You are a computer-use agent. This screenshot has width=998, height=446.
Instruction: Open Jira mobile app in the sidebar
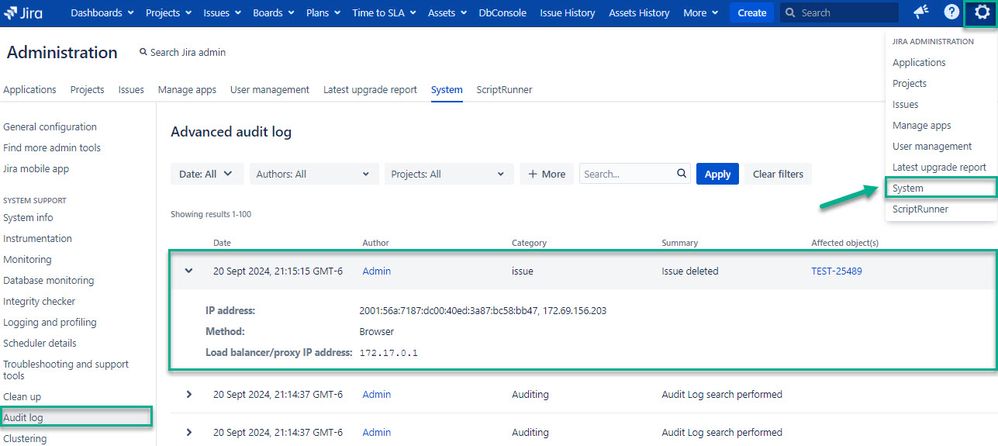point(36,169)
